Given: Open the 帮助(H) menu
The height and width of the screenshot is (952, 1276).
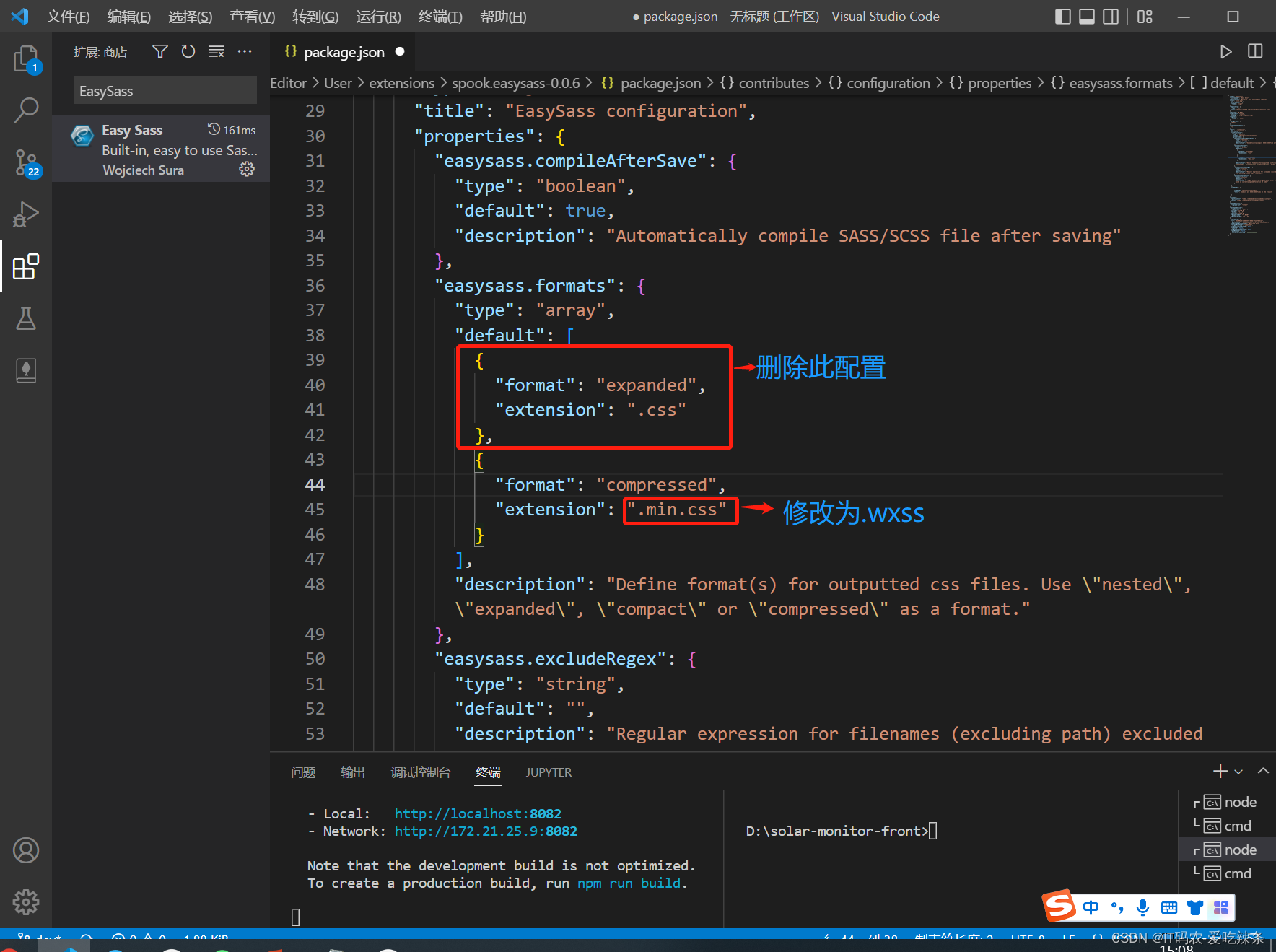Looking at the screenshot, I should [x=503, y=17].
